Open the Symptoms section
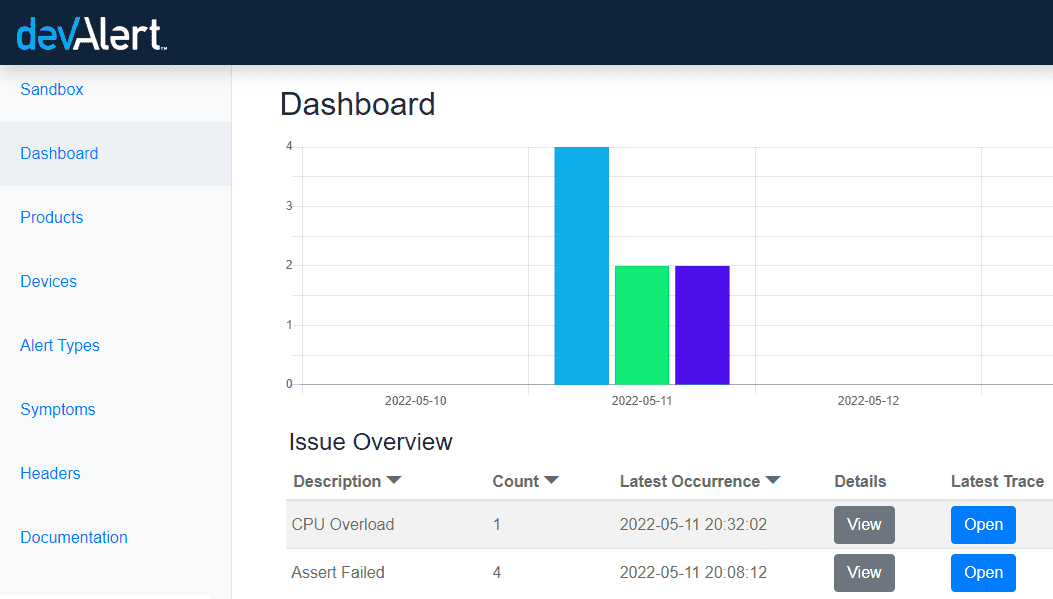This screenshot has width=1053, height=599. (57, 409)
